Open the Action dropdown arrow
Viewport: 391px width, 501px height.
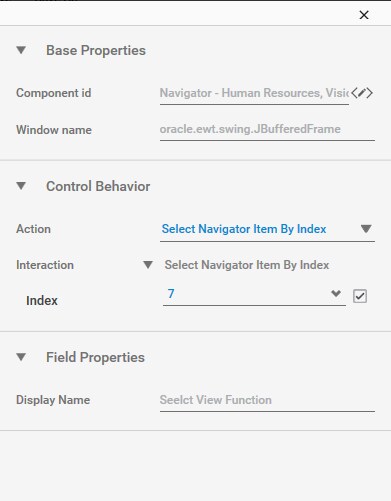tap(366, 229)
